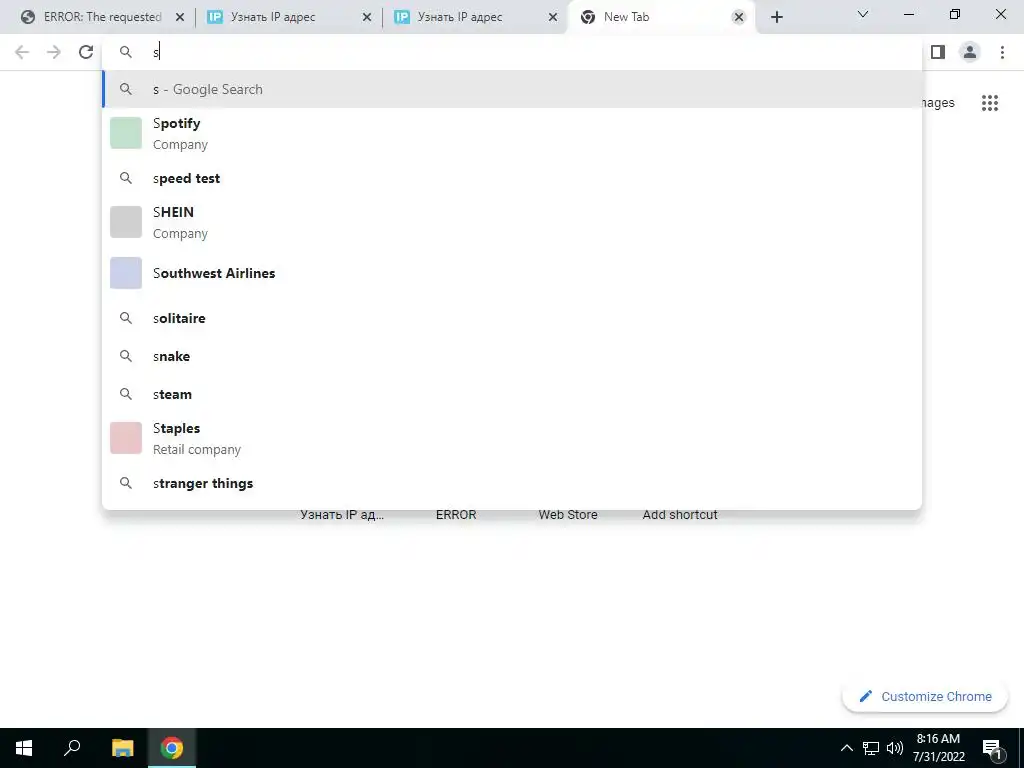Switch to the ERROR: The requested tab

(x=101, y=17)
